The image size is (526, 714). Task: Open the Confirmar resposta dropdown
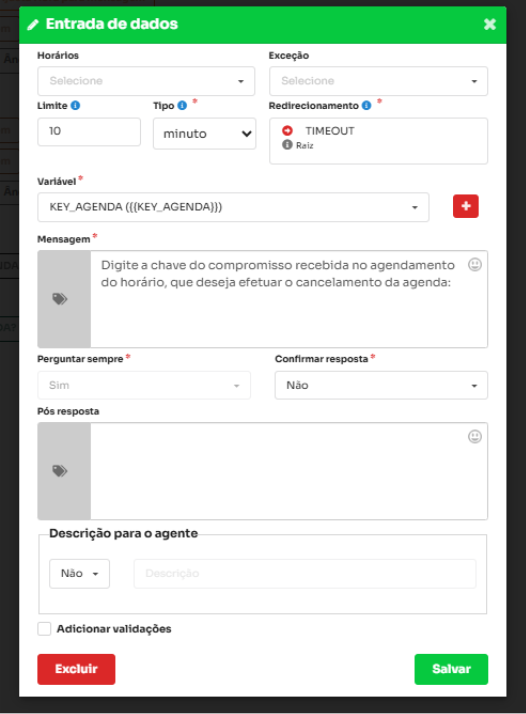381,385
